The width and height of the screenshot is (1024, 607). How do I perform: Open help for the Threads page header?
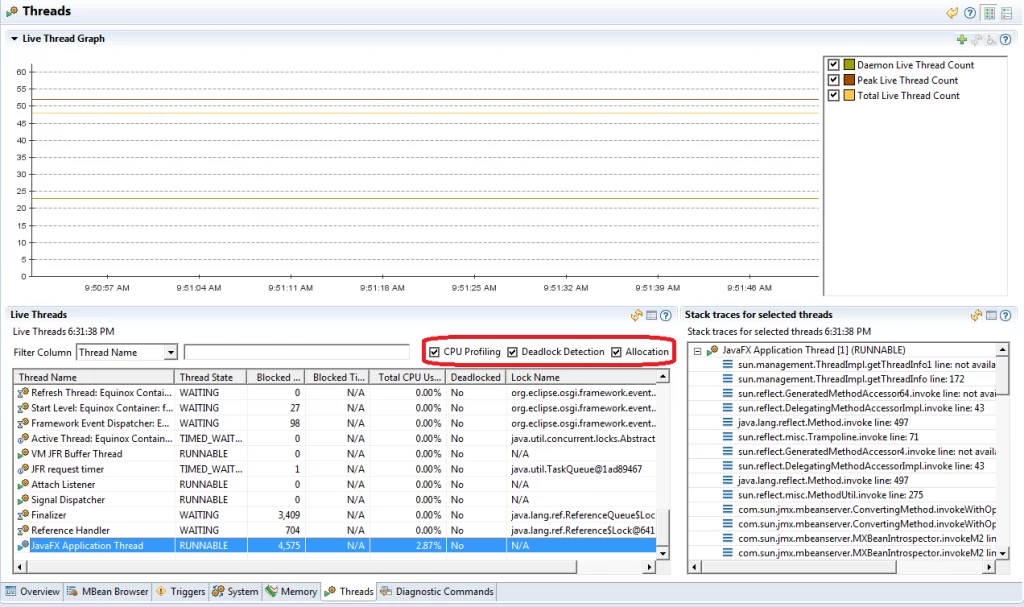(x=970, y=12)
